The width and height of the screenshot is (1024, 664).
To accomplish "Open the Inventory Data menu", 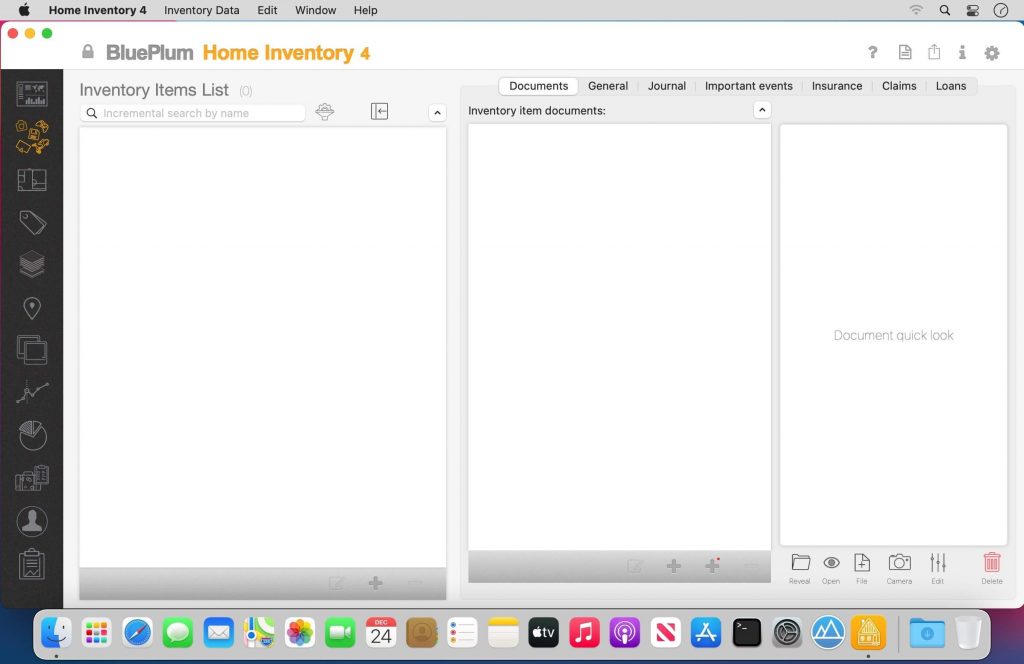I will point(201,10).
